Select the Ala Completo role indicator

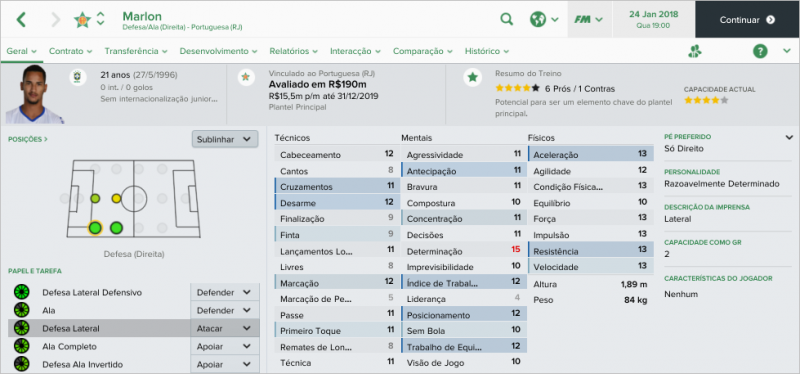[22, 346]
